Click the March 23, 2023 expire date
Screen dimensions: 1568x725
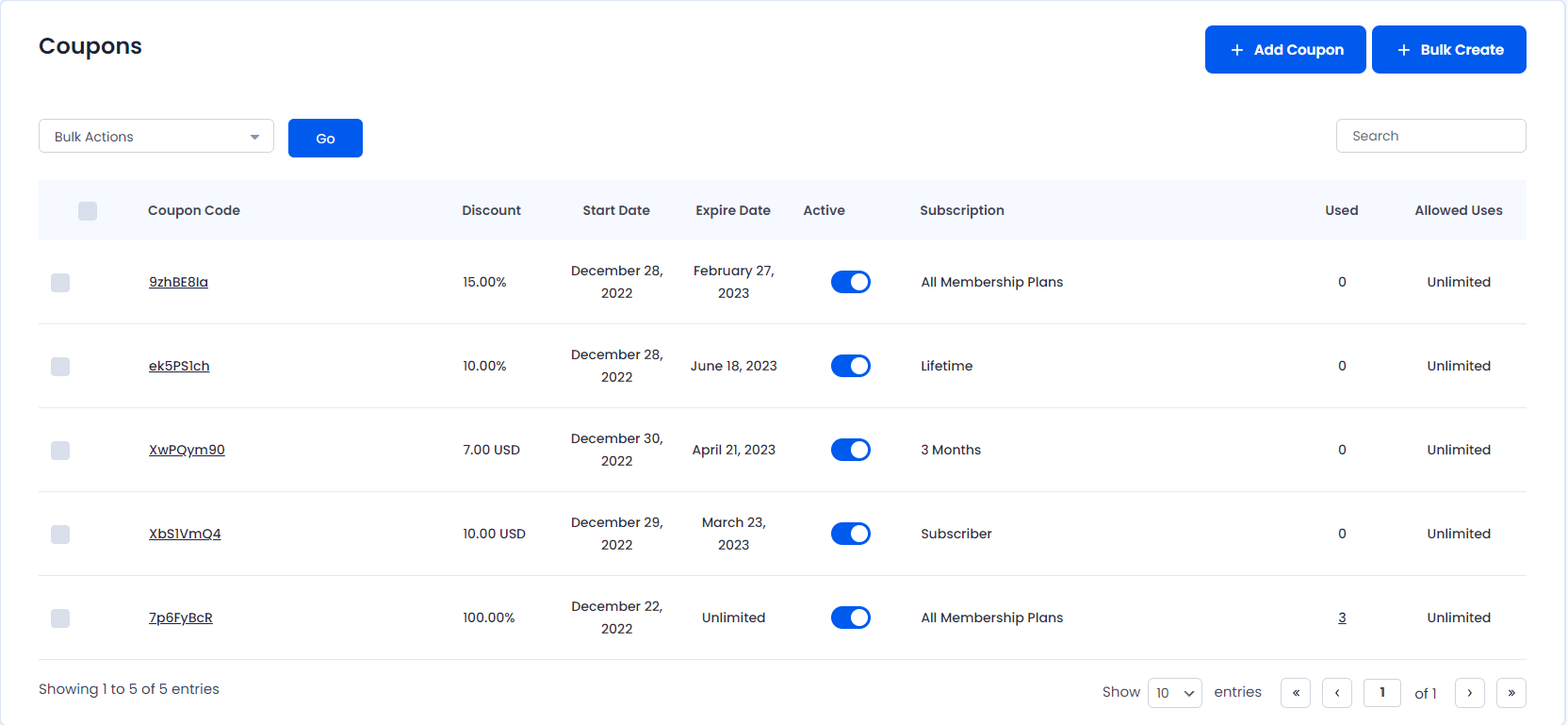point(734,534)
